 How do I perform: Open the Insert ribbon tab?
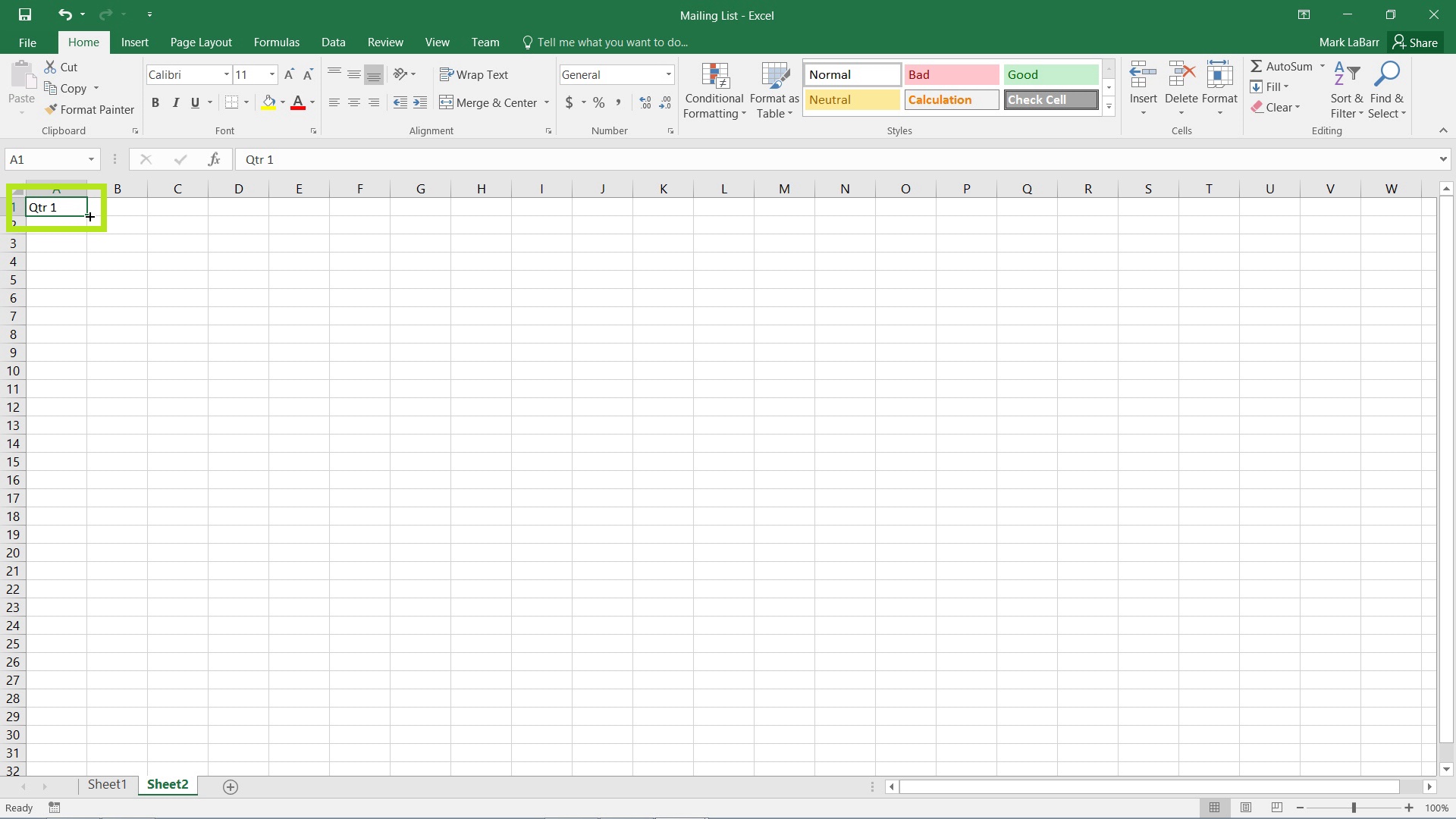click(x=135, y=42)
